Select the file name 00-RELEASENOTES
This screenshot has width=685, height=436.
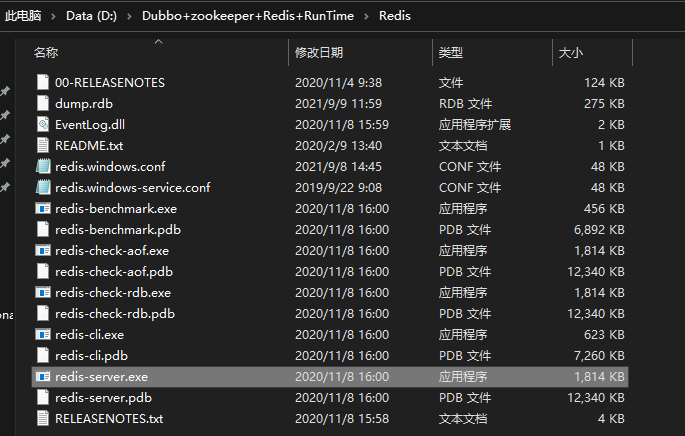pos(110,83)
